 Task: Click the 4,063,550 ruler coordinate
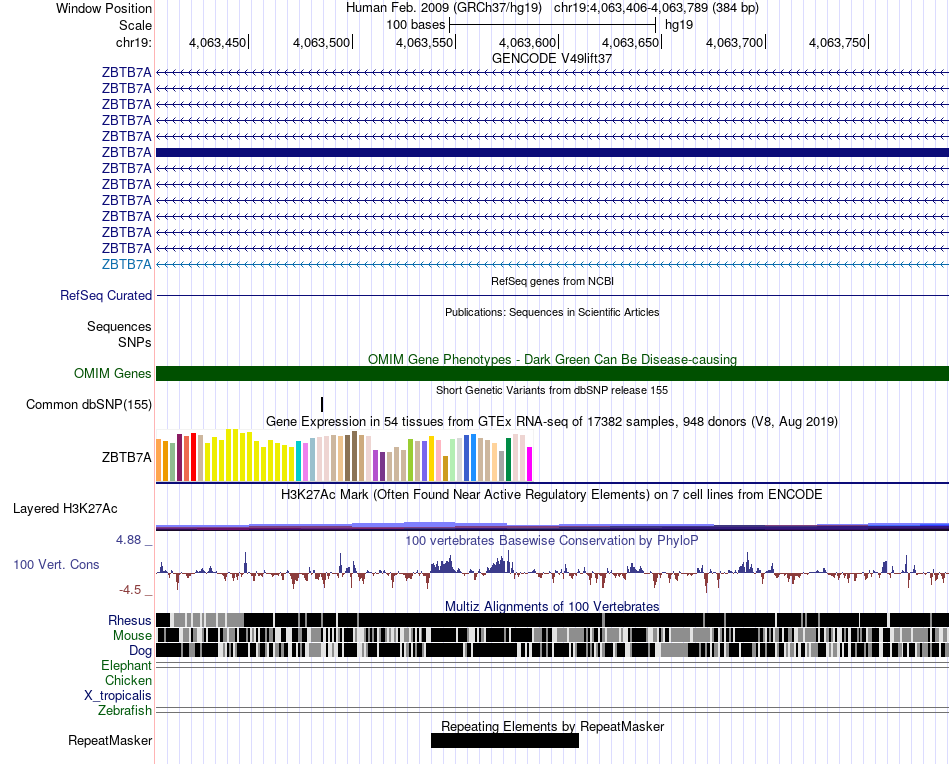[x=424, y=43]
